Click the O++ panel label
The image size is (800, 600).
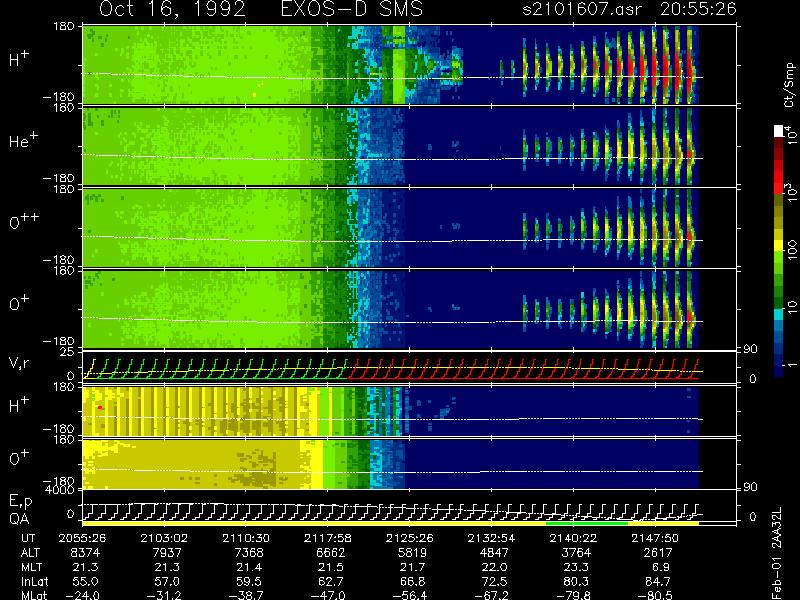pos(24,221)
